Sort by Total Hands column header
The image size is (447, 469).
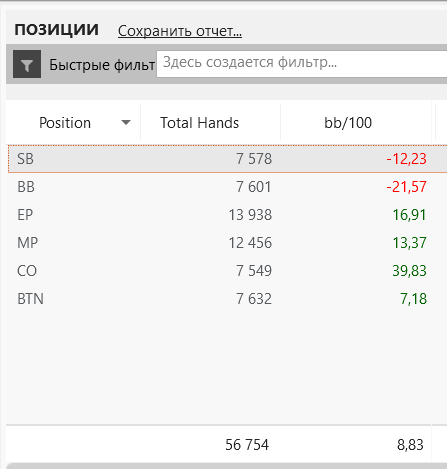pos(199,123)
